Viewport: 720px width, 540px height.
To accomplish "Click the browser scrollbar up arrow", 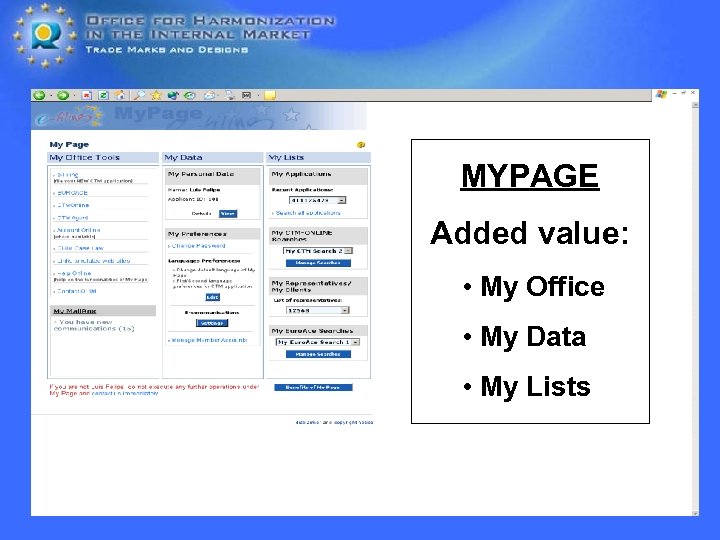I will (695, 105).
